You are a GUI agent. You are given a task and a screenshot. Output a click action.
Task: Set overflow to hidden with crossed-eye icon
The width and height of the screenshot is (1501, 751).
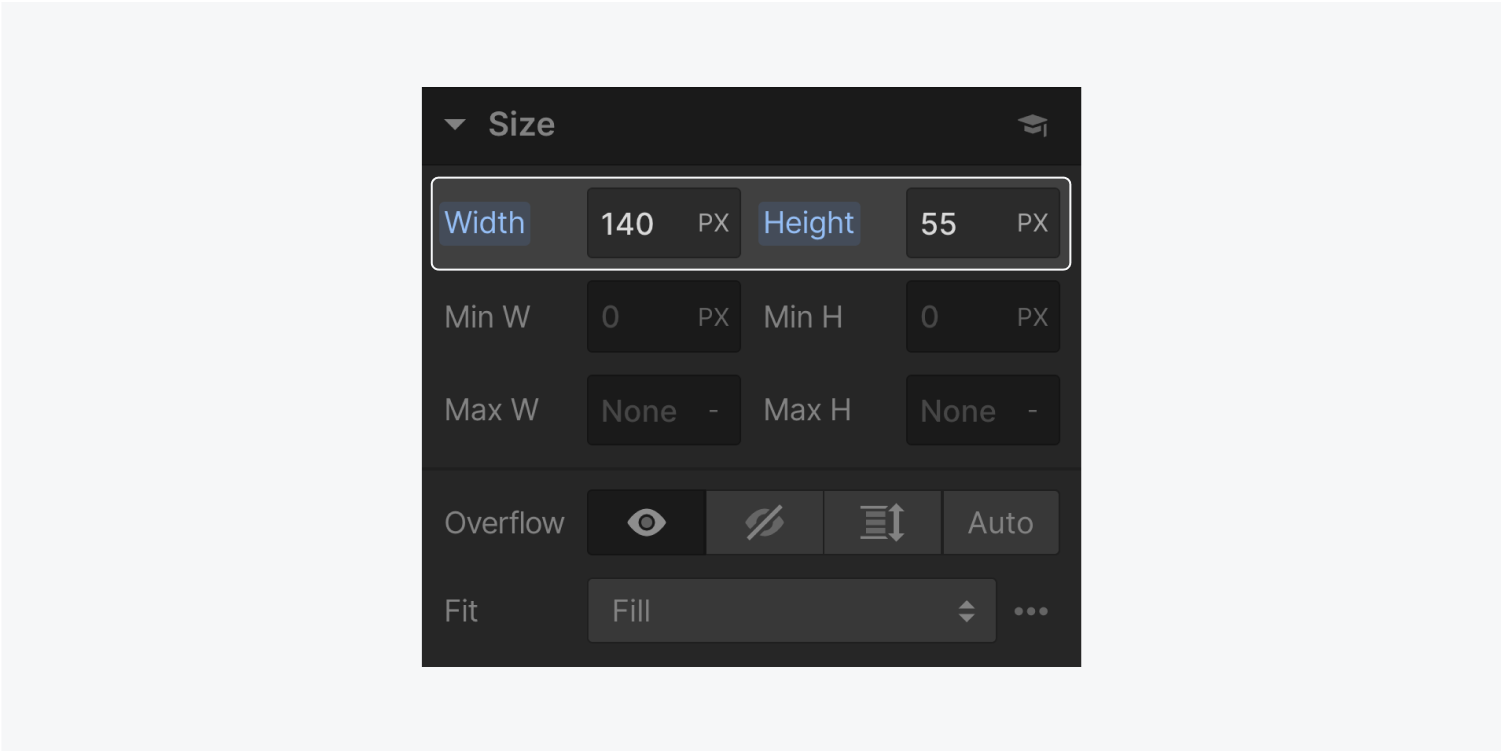pyautogui.click(x=763, y=522)
